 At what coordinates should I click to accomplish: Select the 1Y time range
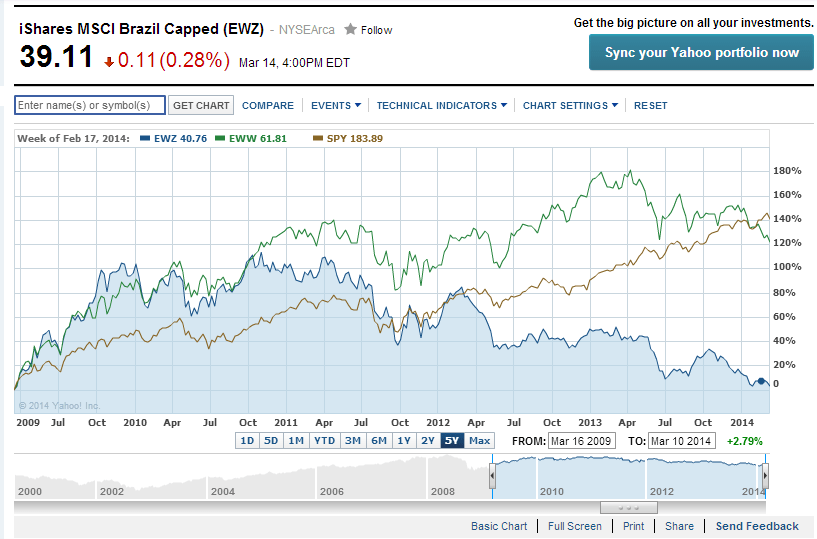(x=404, y=440)
